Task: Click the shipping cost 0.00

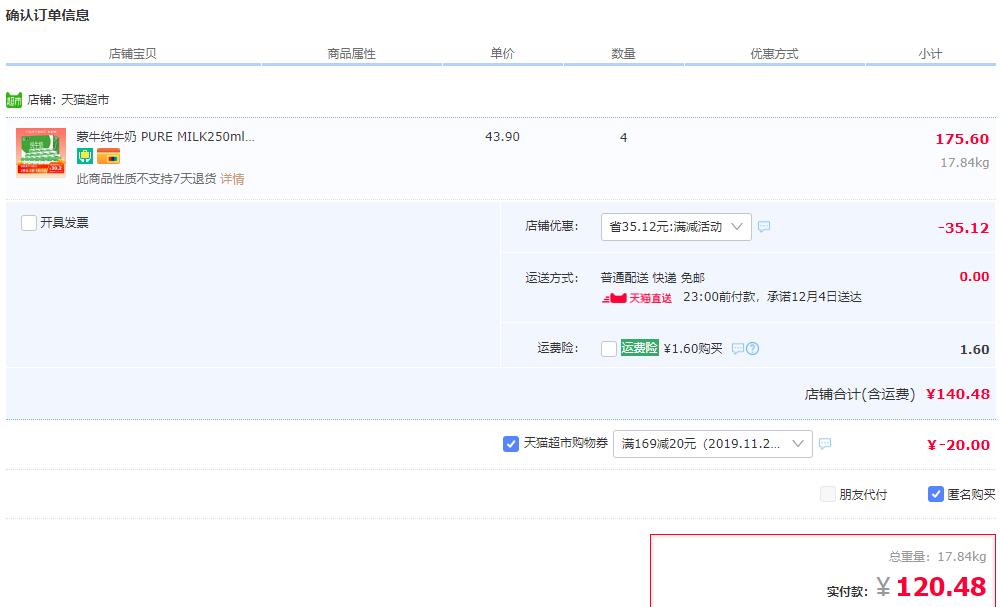Action: pos(974,277)
